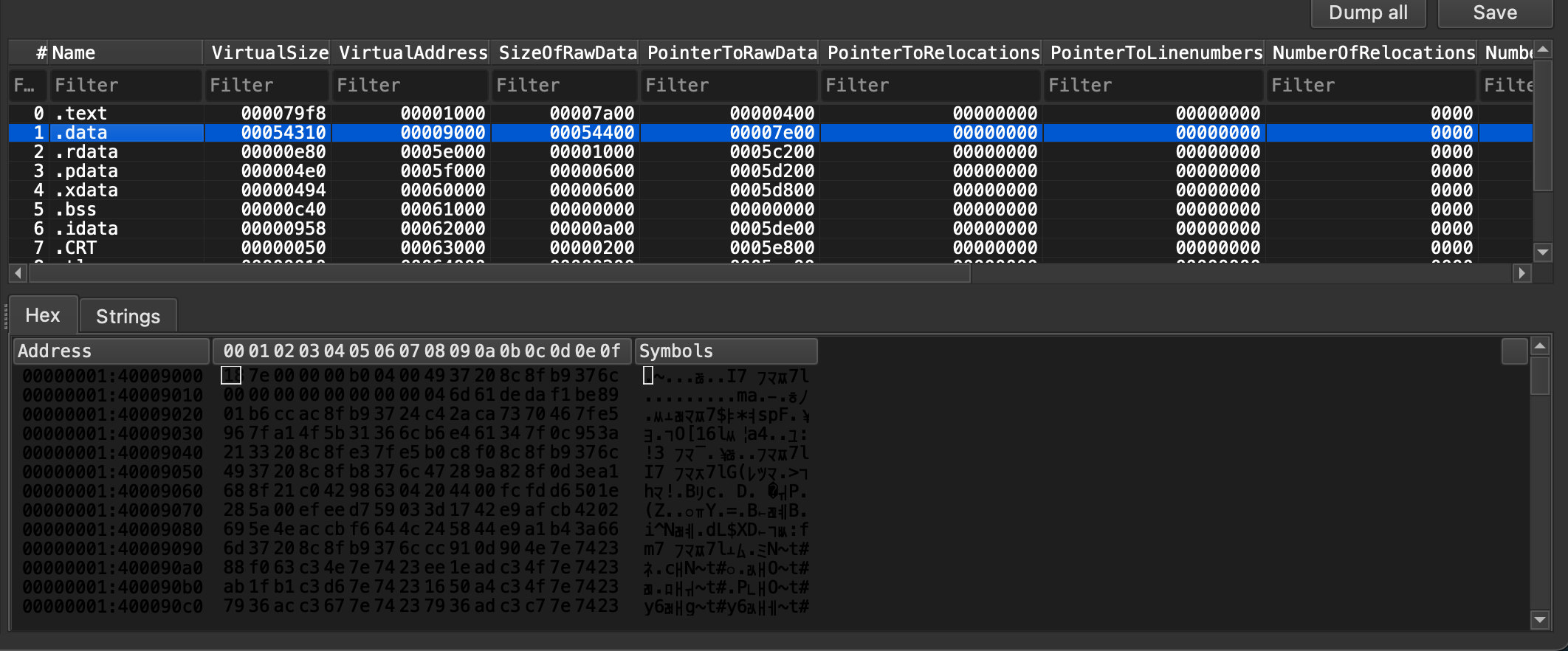This screenshot has height=651, width=1568.
Task: Click the NumberOfRelocations column header
Action: point(1372,52)
